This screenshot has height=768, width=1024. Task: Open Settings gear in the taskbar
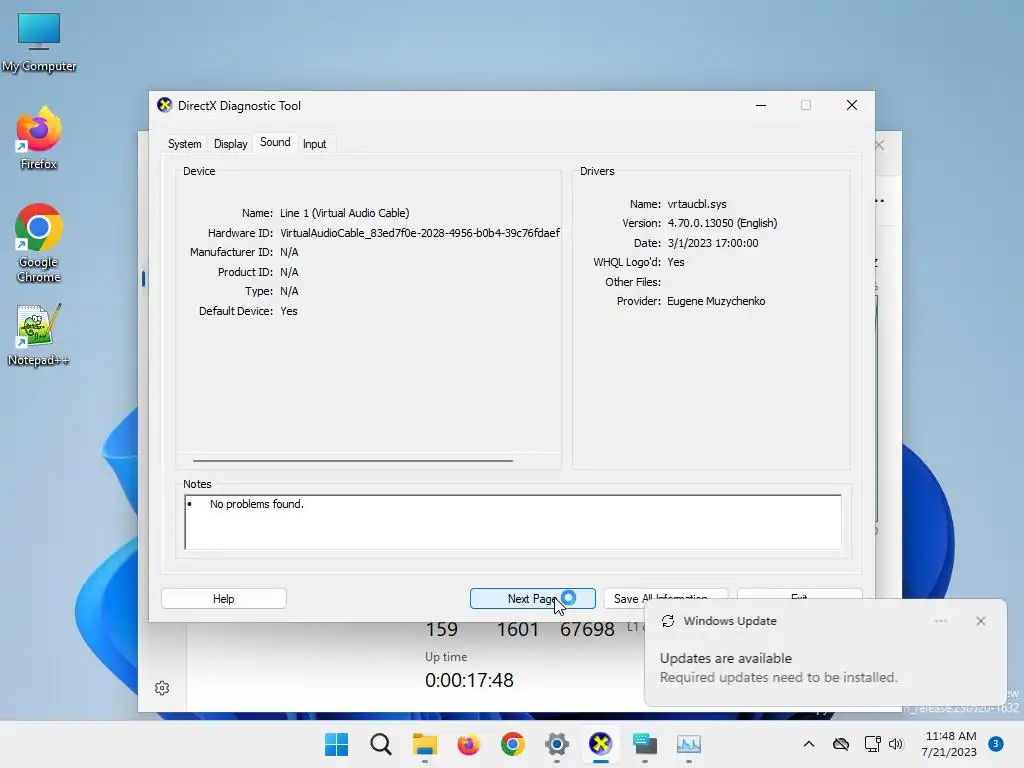[x=556, y=744]
